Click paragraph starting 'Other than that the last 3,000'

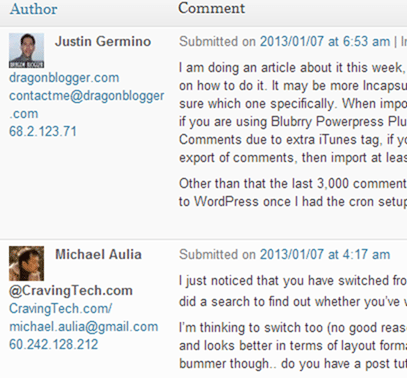(293, 193)
